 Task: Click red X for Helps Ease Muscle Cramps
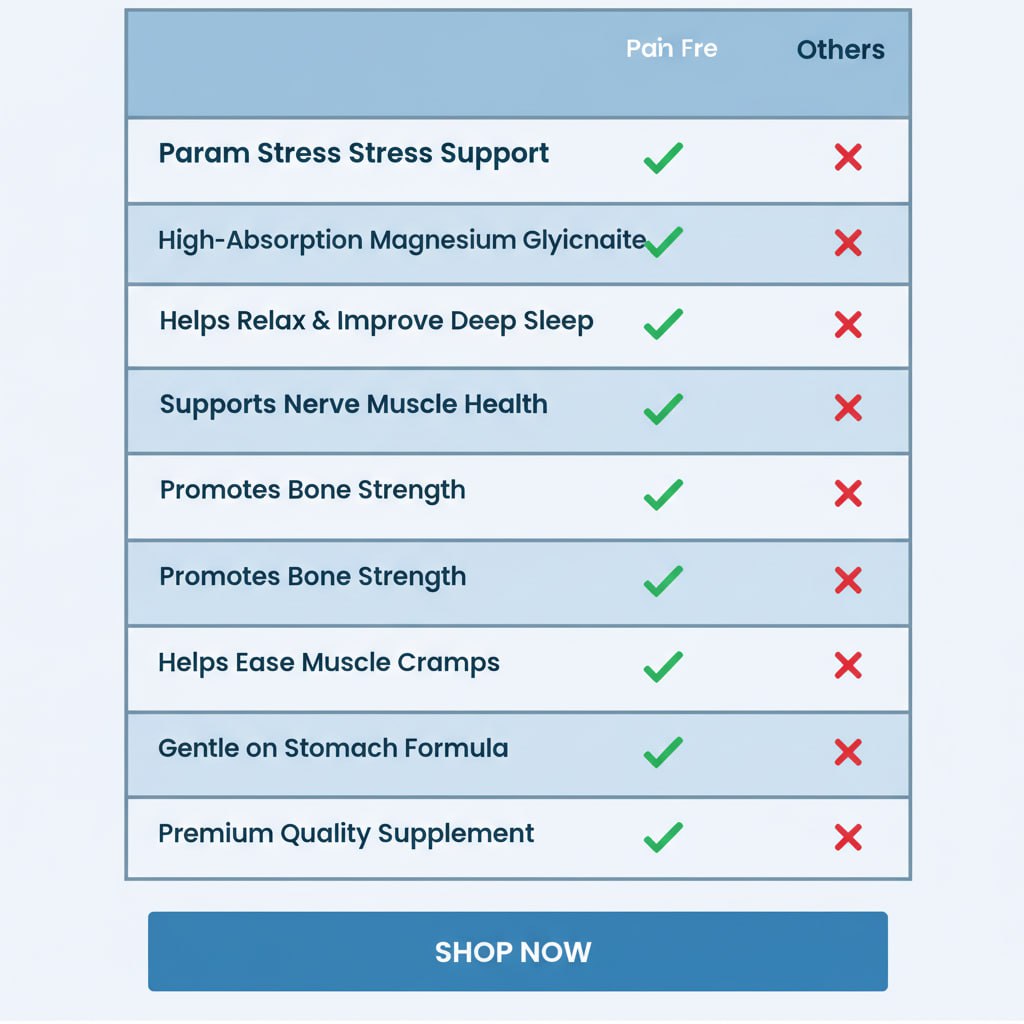point(848,666)
